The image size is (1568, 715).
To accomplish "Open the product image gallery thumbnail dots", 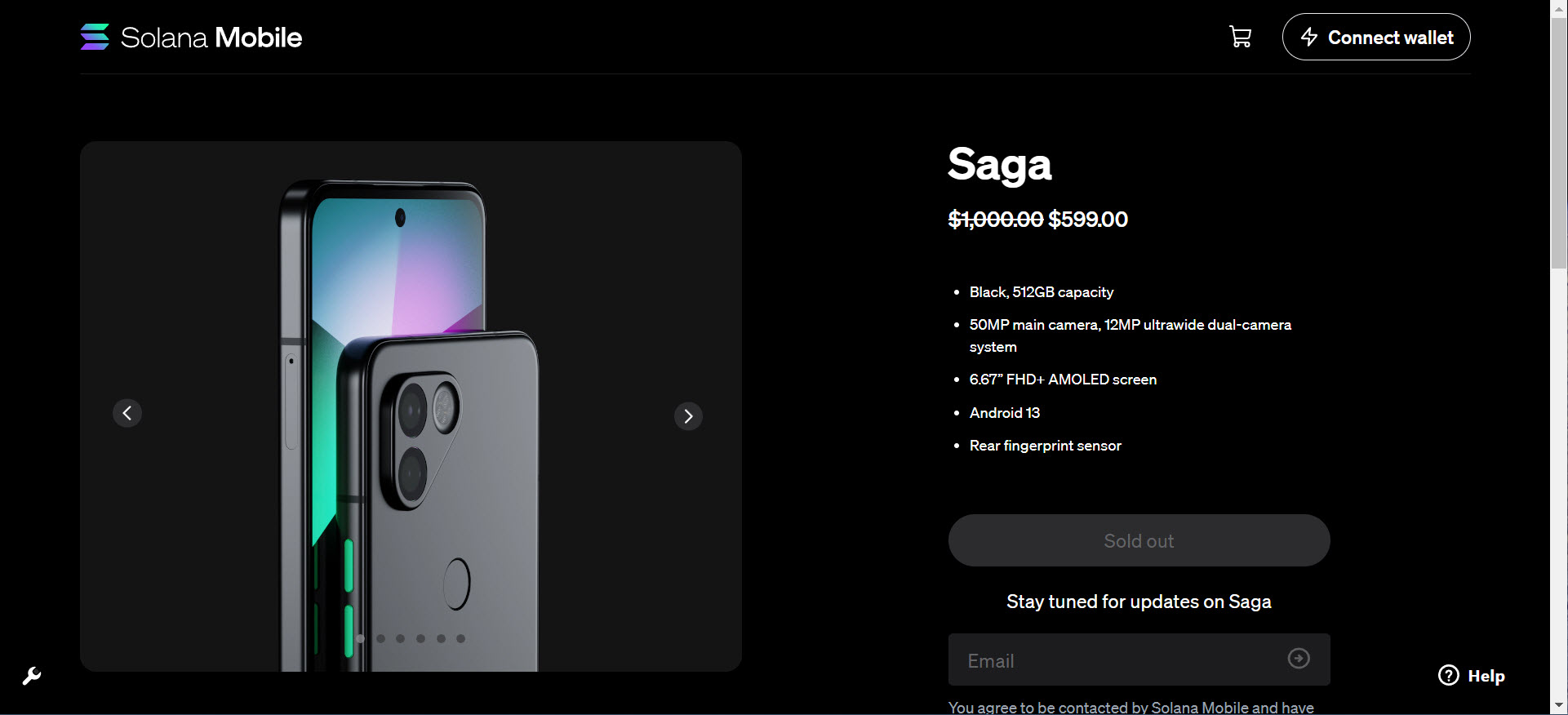I will [411, 638].
